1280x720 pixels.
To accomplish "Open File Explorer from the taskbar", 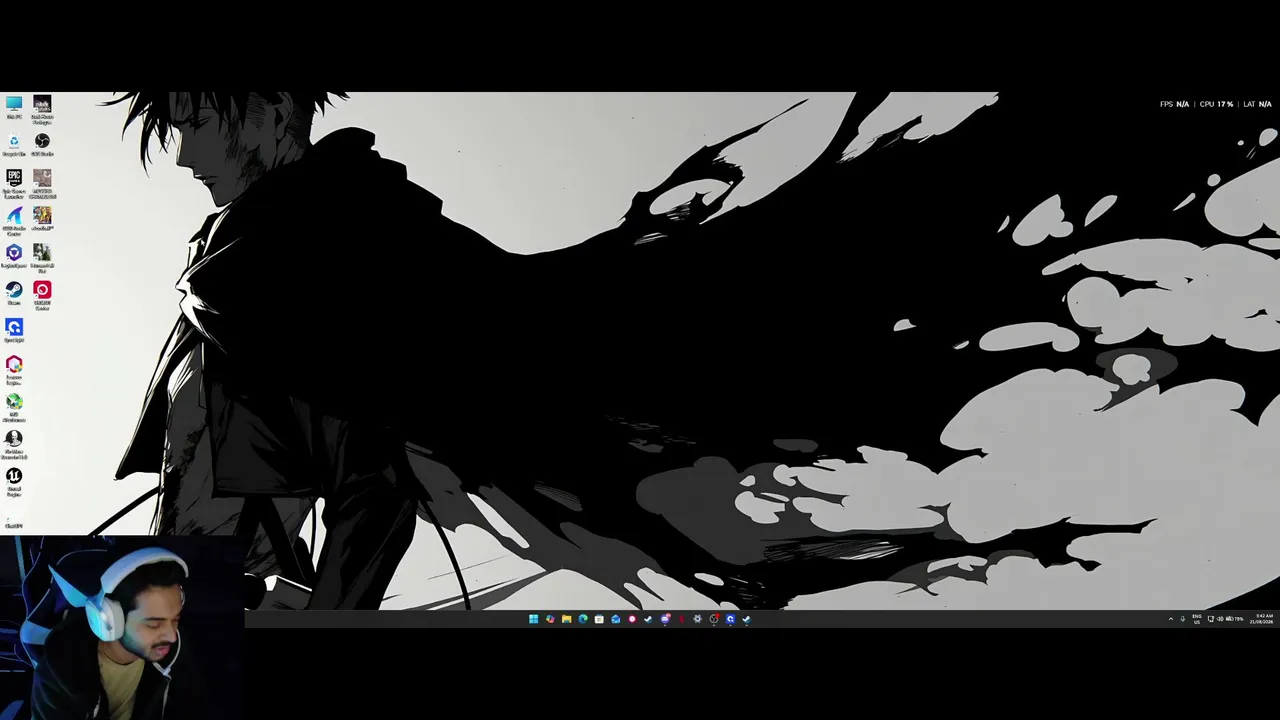I will [566, 619].
